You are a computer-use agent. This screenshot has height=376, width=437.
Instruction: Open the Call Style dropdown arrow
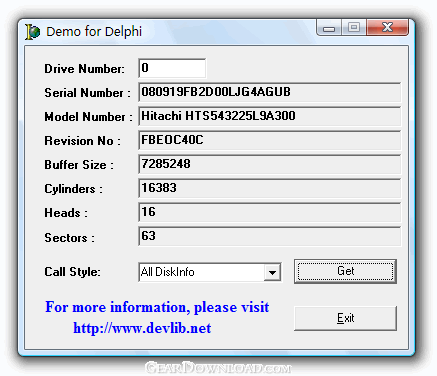coord(272,272)
